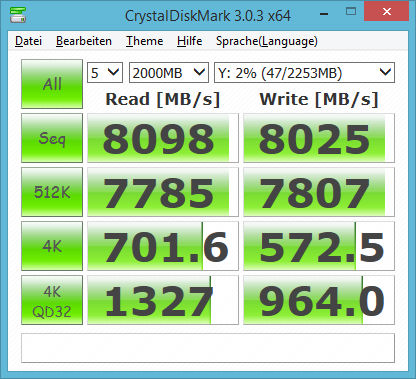Minimize the CrystalDiskMark window
The width and height of the screenshot is (416, 379).
pos(324,14)
